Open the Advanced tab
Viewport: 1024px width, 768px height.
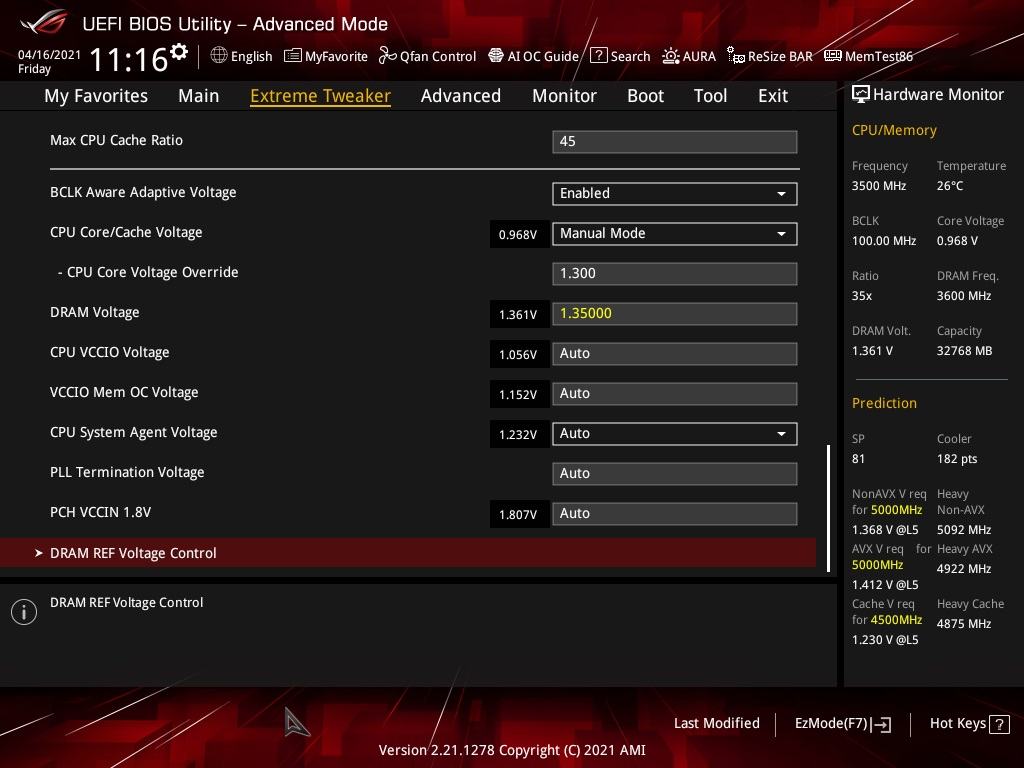pyautogui.click(x=460, y=96)
